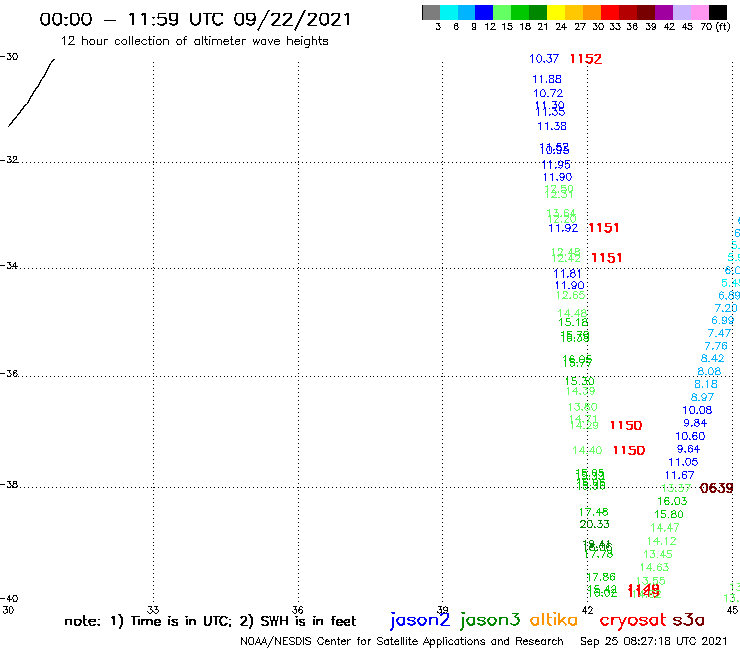740x650 pixels.
Task: Click the wave height value '10.08'
Action: [x=697, y=411]
